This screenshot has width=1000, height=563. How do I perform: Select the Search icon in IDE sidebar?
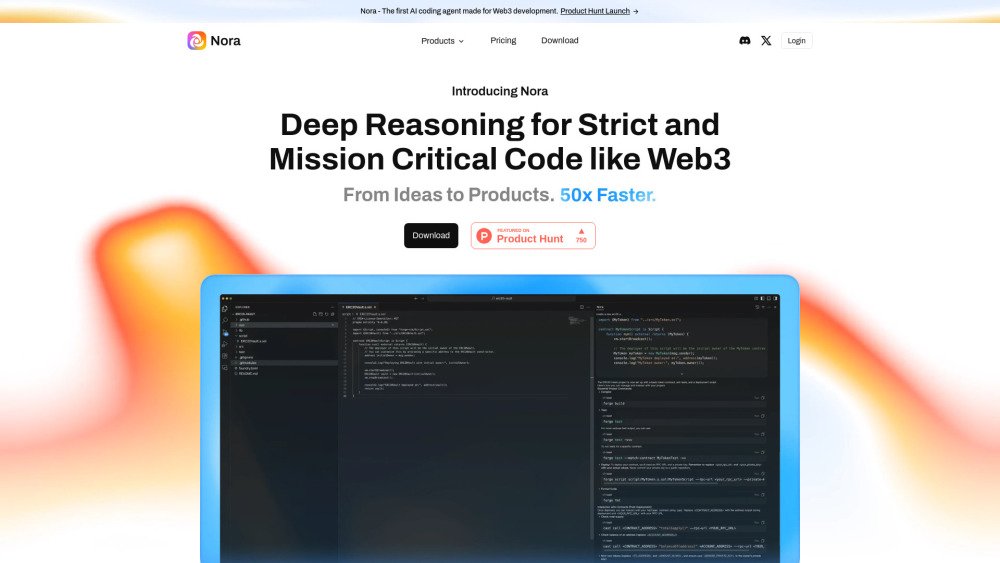pos(225,320)
